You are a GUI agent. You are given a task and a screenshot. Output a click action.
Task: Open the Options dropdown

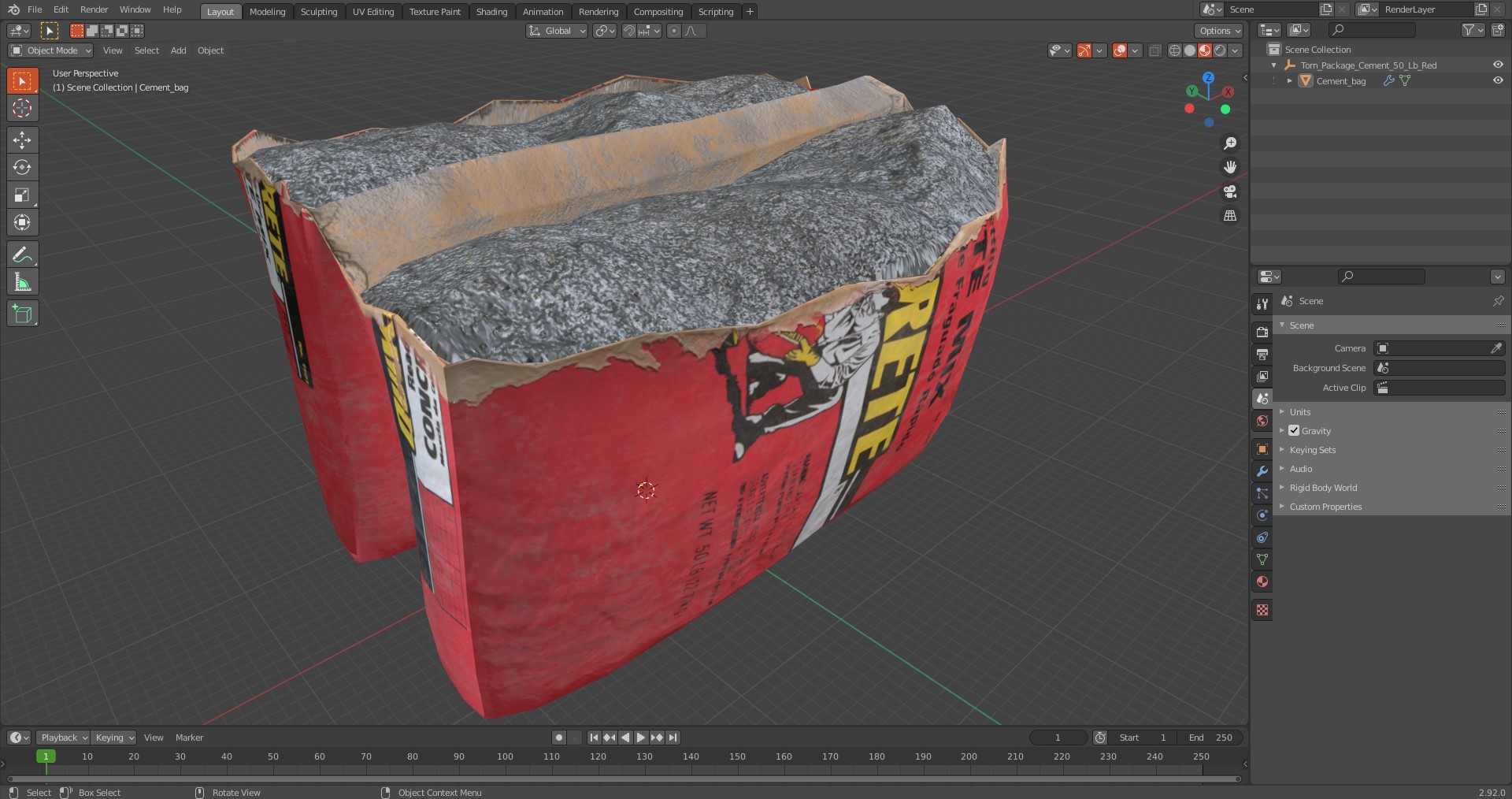(1219, 31)
